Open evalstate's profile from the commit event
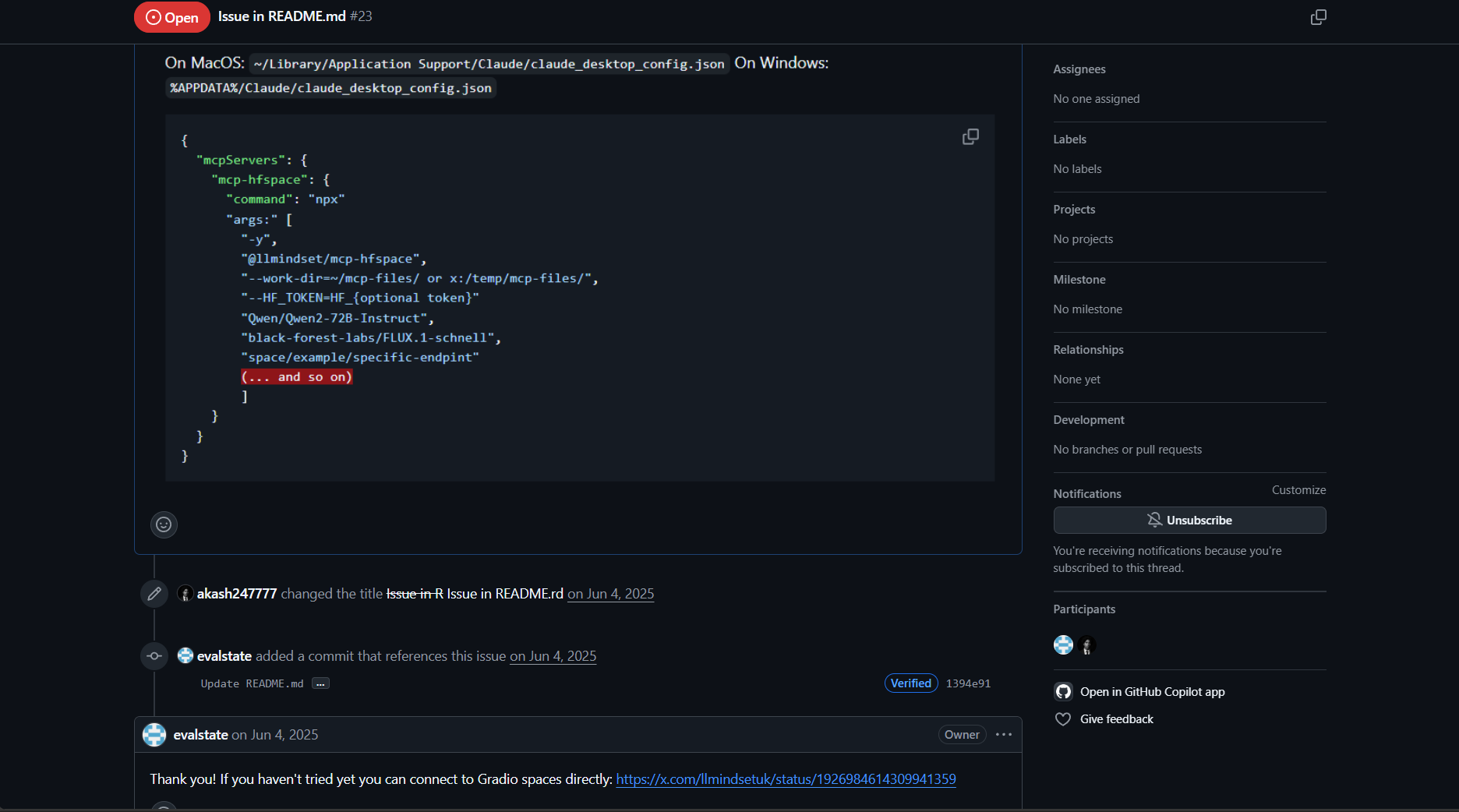The width and height of the screenshot is (1459, 812). tap(224, 656)
